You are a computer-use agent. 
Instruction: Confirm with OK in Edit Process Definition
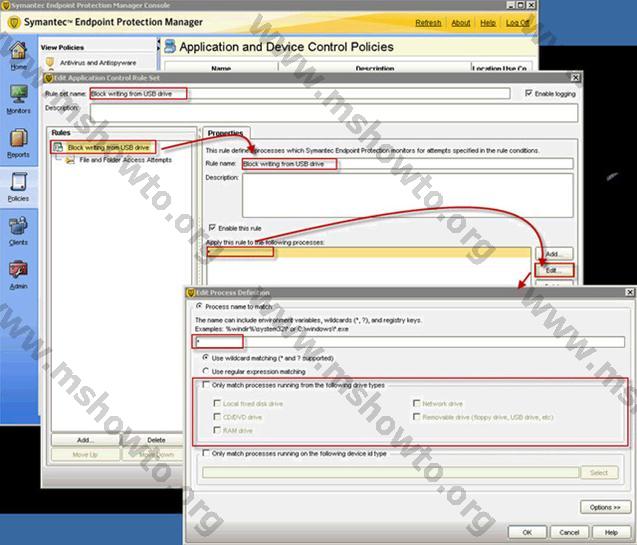527,532
